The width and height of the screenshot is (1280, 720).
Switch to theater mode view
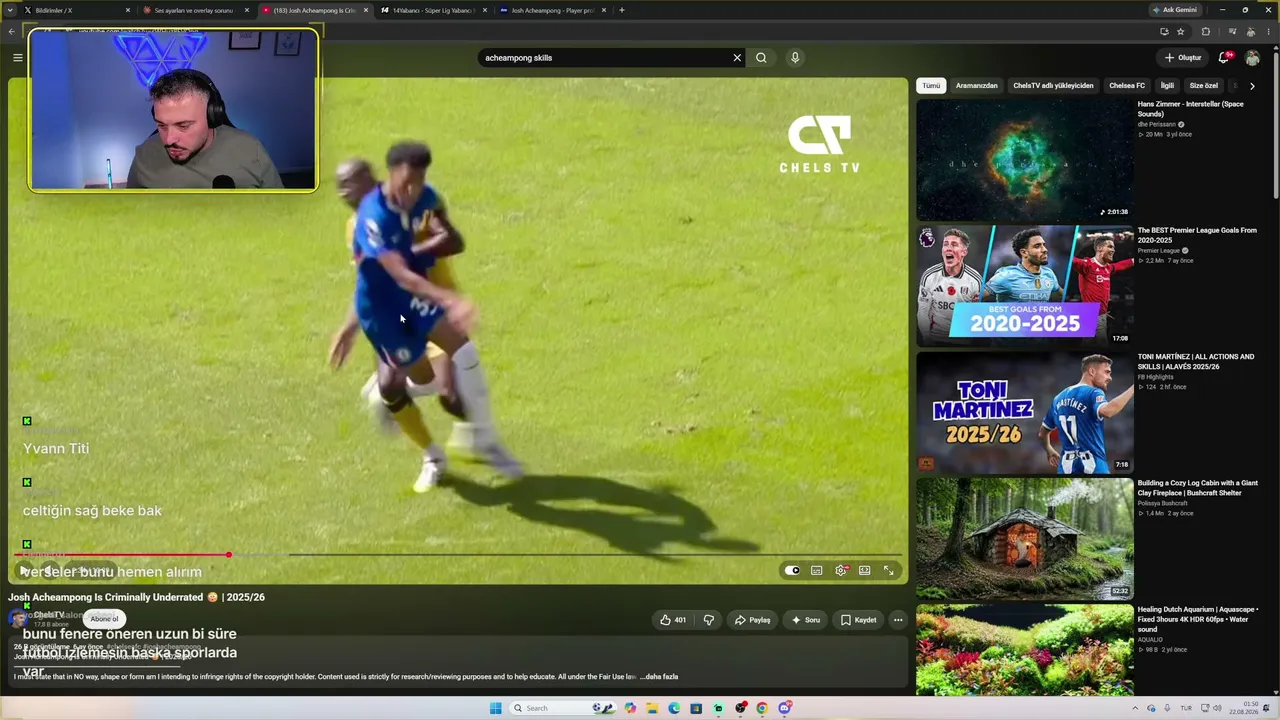865,571
